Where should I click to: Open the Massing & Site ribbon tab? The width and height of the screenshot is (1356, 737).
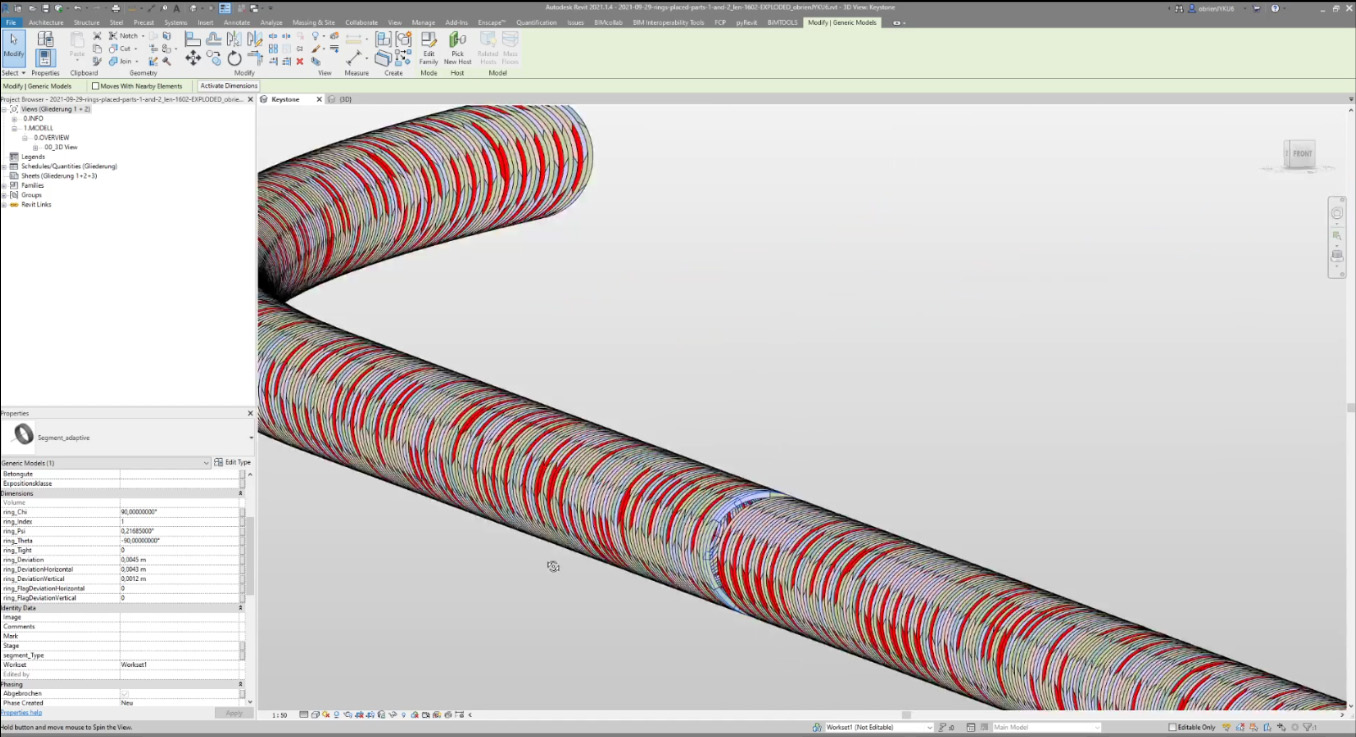pyautogui.click(x=314, y=22)
